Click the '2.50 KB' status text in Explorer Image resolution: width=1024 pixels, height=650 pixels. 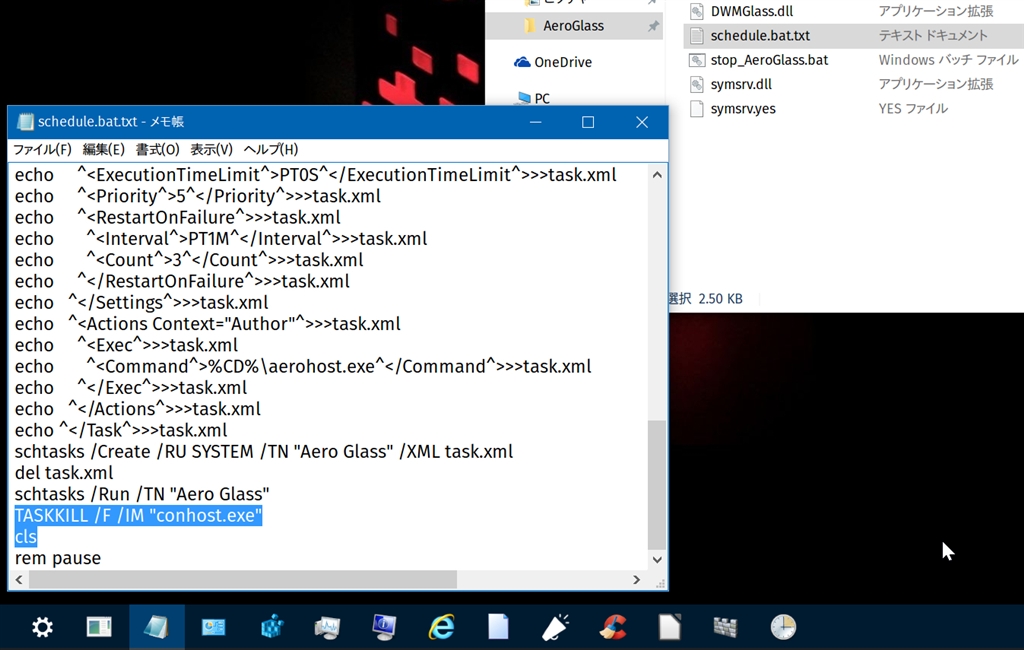click(720, 299)
